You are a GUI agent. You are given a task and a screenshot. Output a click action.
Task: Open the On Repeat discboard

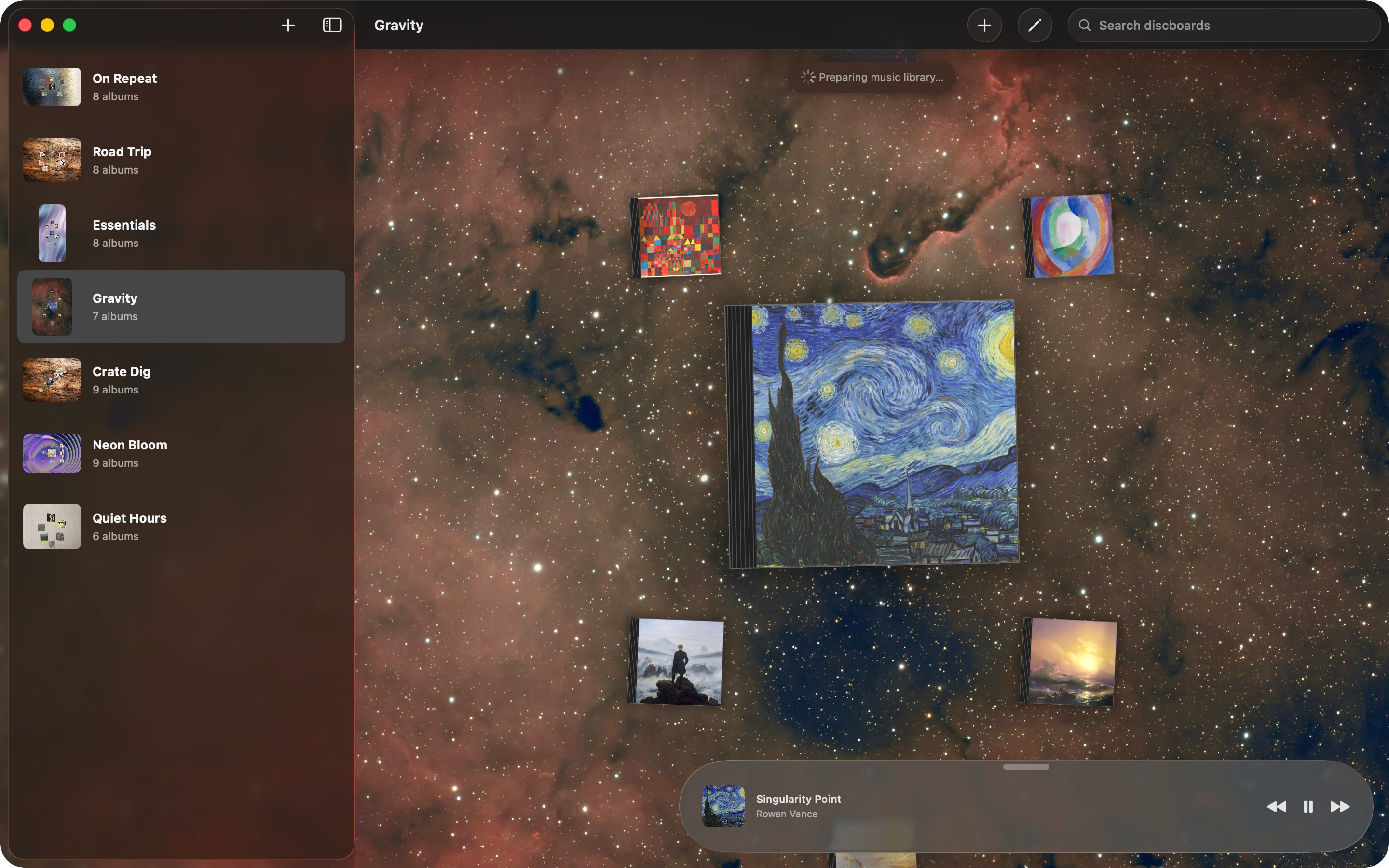pos(181,87)
